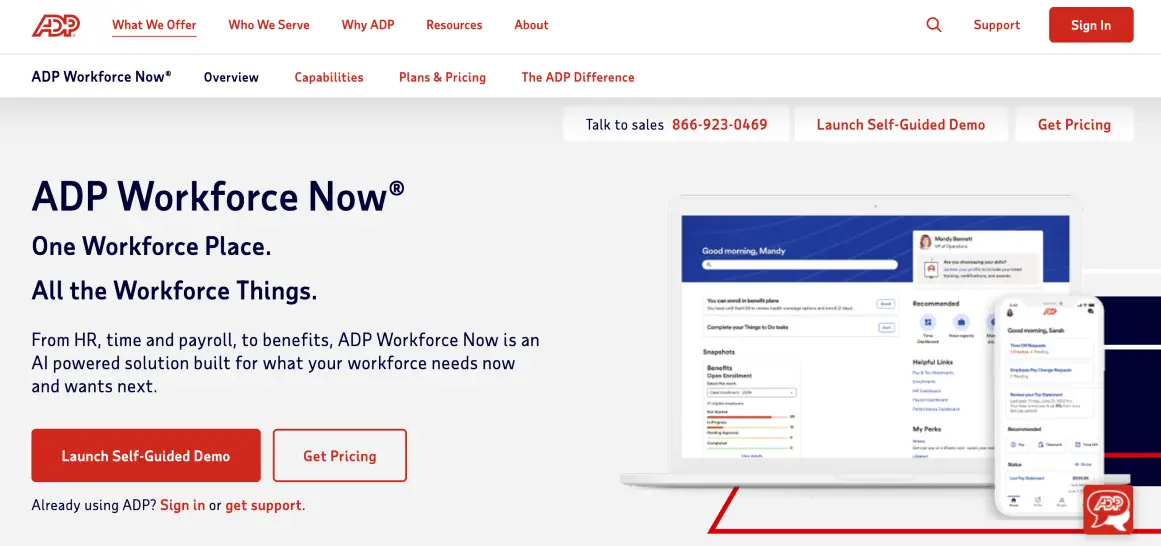Screen dimensions: 1161x546
Task: Open the Why ADP menu
Action: (368, 25)
